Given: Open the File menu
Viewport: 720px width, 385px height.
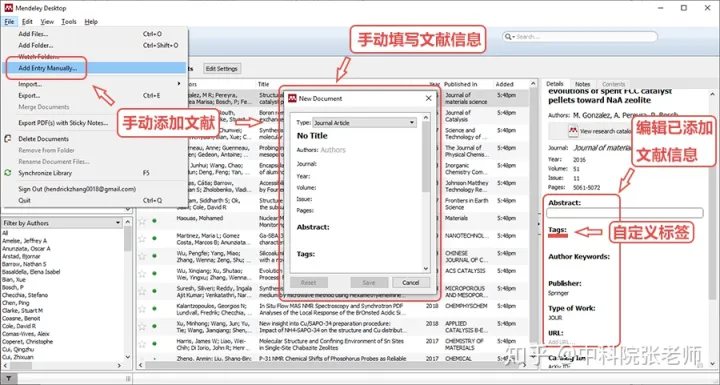Looking at the screenshot, I should [9, 22].
